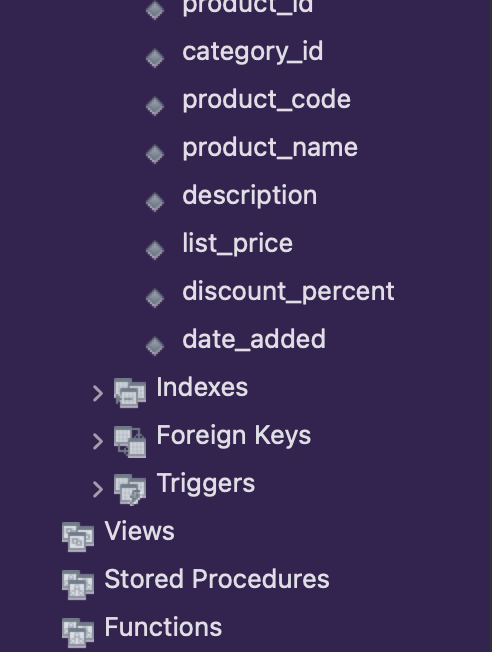This screenshot has width=492, height=652.
Task: Expand the Foreign Keys node chevron
Action: (97, 441)
